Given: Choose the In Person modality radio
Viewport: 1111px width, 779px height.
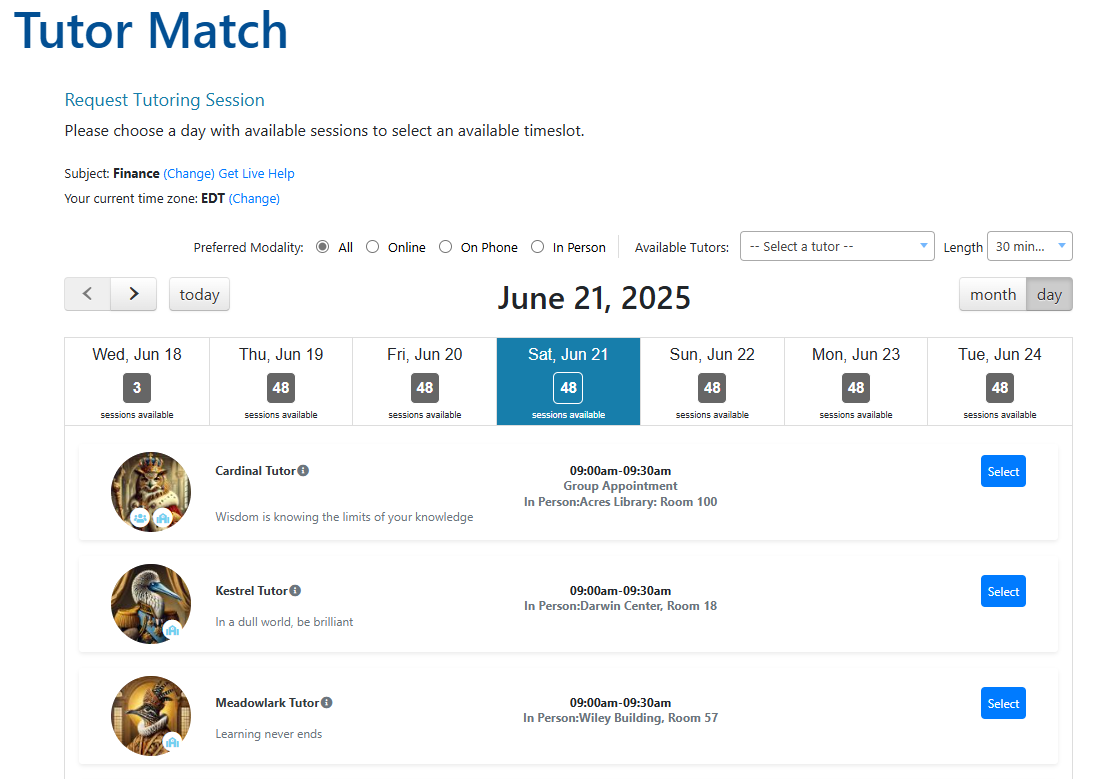Looking at the screenshot, I should tap(538, 247).
